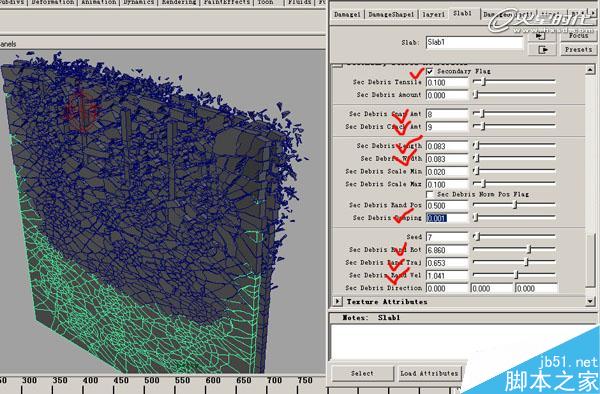The image size is (600, 394).
Task: Click the Sec Debris Snap Amt field showing 8
Action: (x=447, y=114)
